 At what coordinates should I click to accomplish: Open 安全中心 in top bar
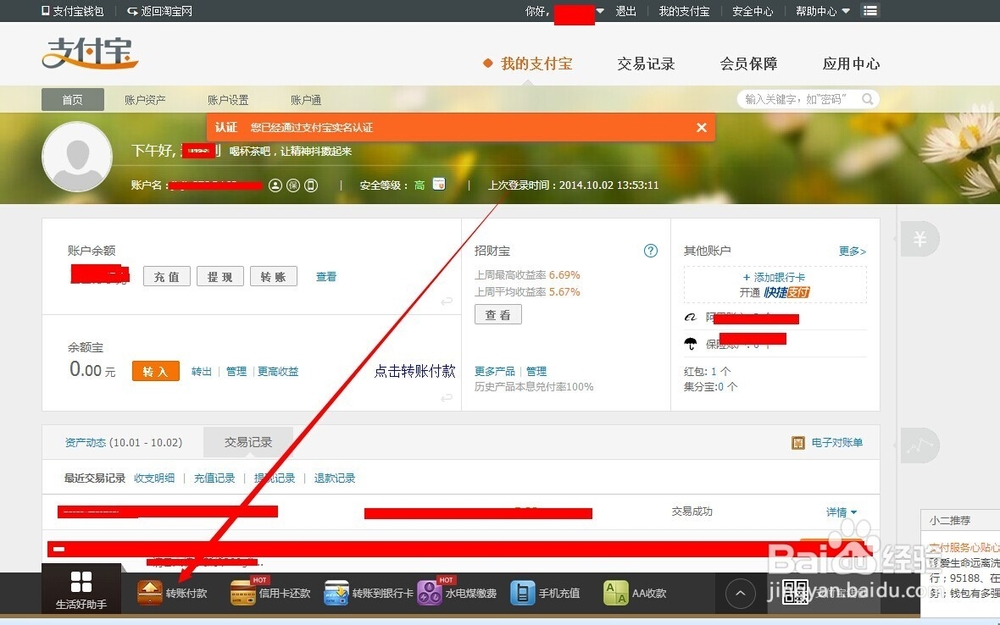tap(752, 11)
